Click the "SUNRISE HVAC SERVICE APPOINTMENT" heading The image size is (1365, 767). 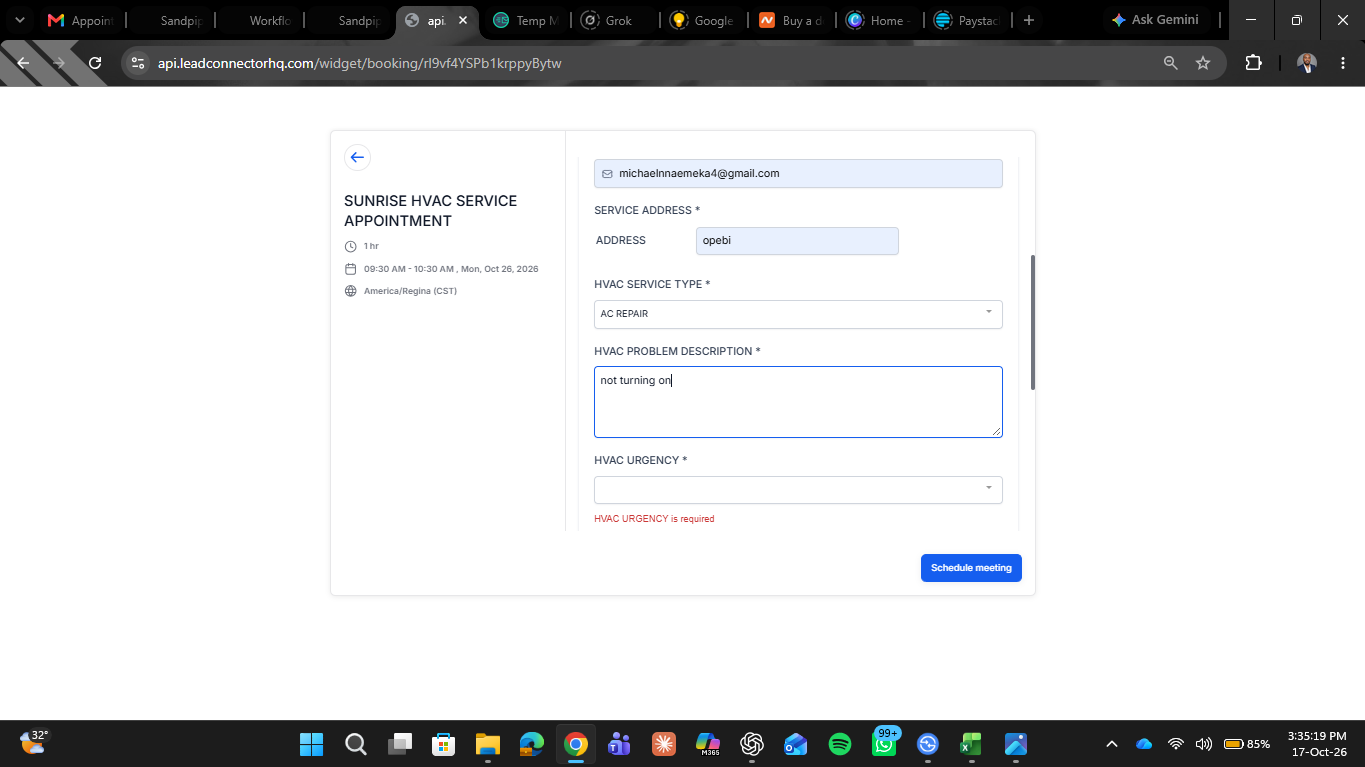point(431,211)
